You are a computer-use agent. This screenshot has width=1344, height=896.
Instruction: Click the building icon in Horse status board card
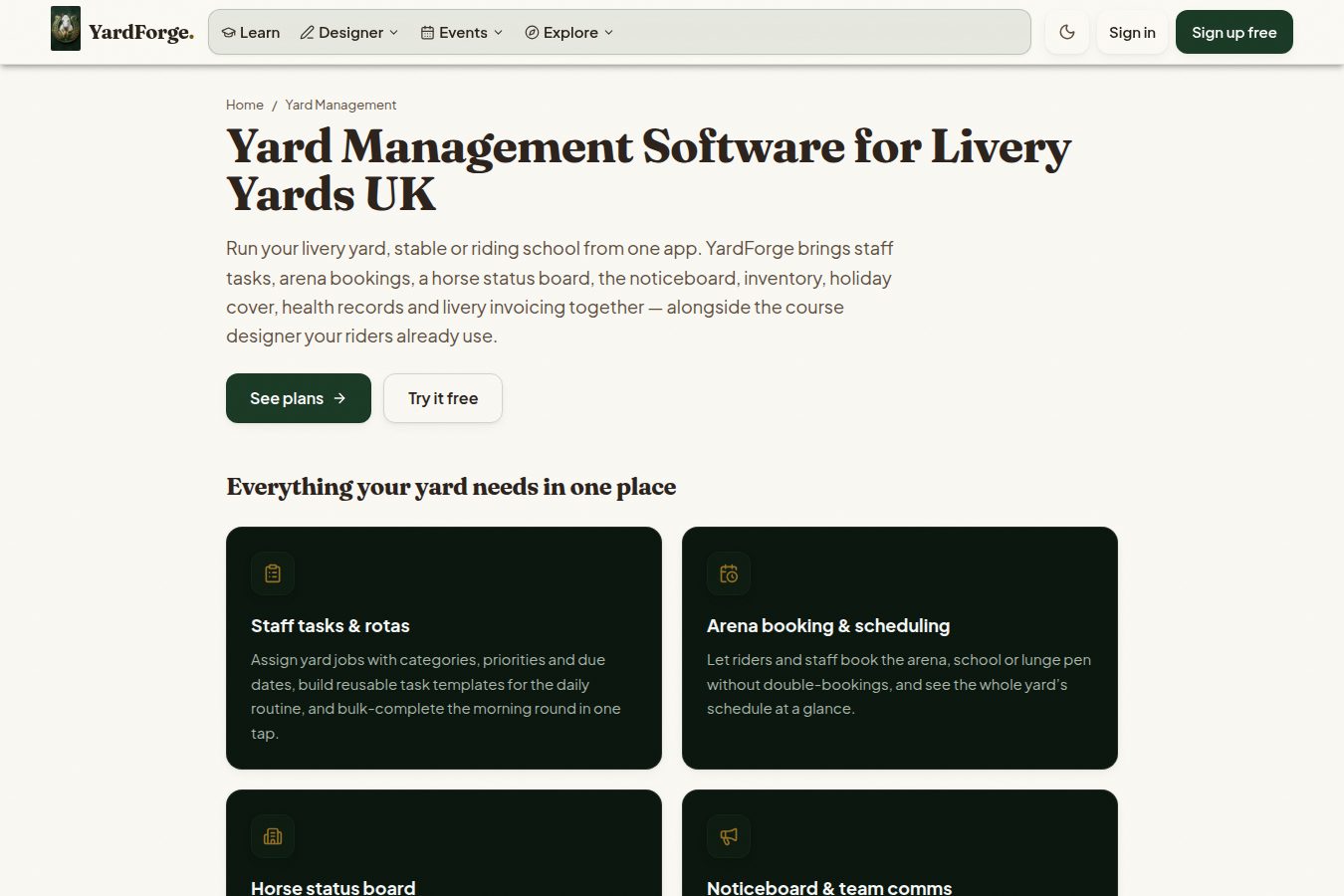click(x=273, y=836)
